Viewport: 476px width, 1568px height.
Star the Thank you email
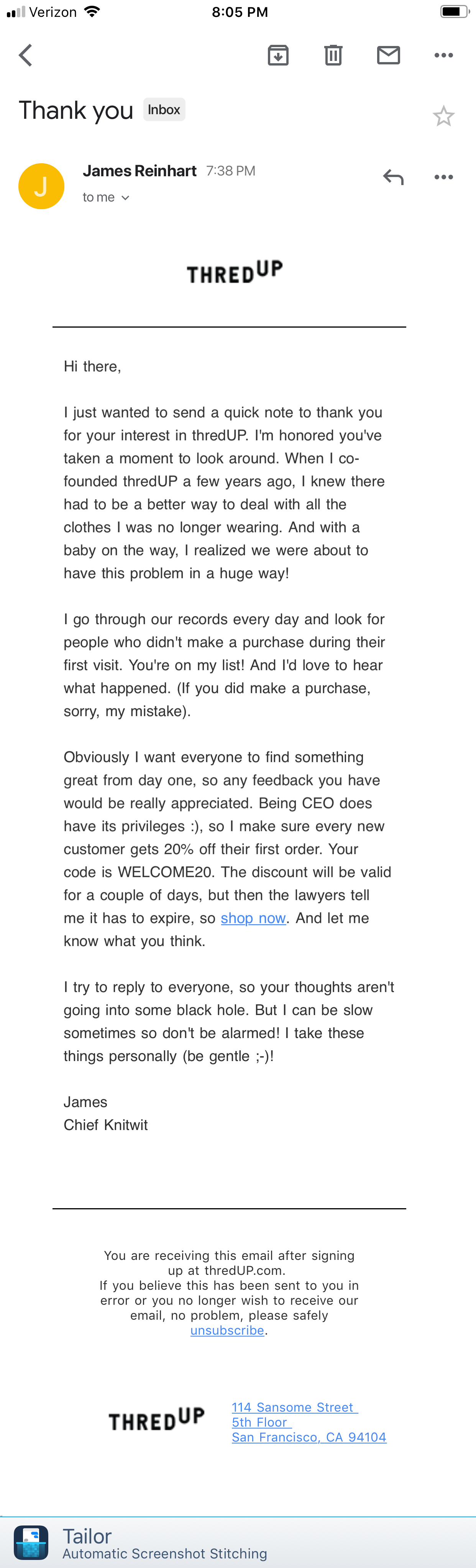coord(444,116)
